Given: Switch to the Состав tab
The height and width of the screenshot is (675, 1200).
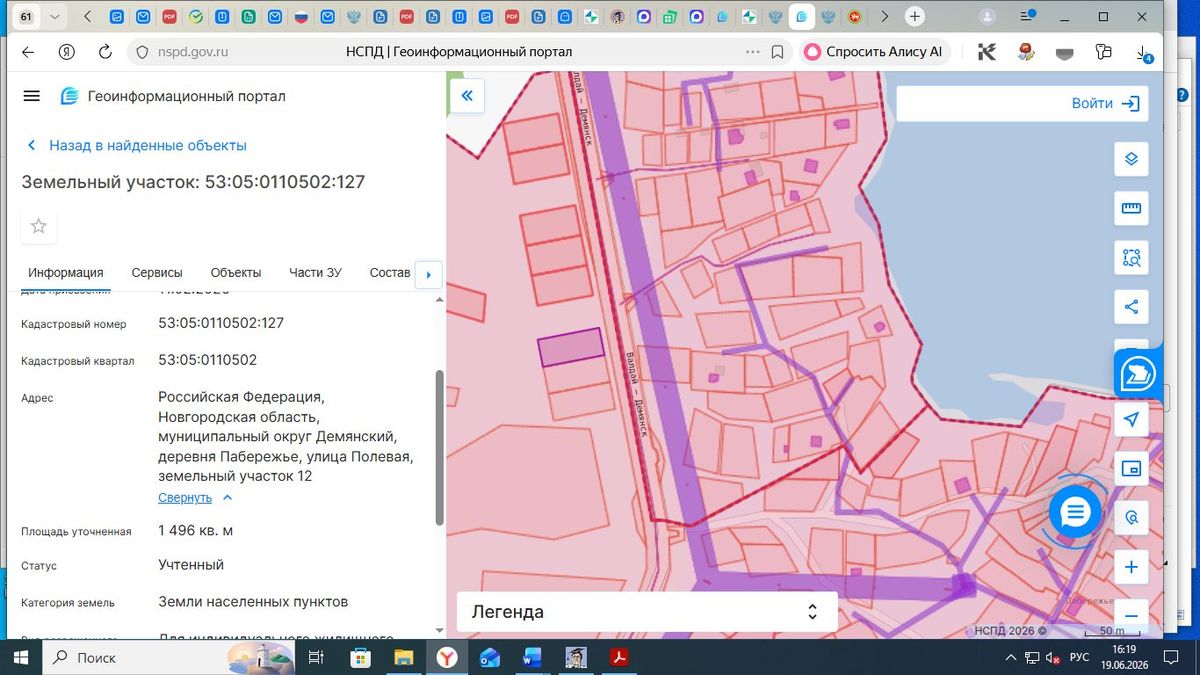Looking at the screenshot, I should point(390,272).
